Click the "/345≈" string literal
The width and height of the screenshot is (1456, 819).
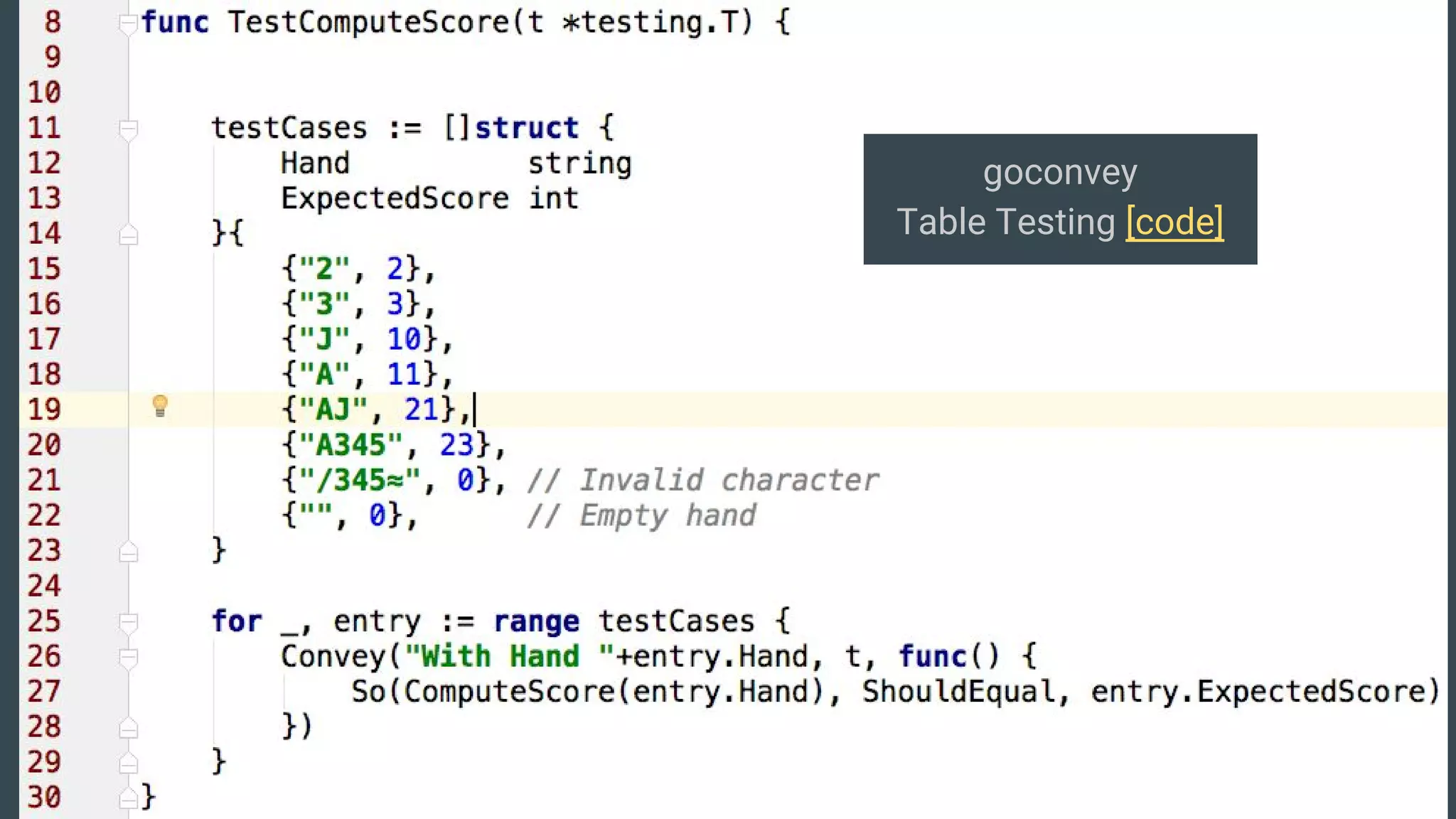359,480
